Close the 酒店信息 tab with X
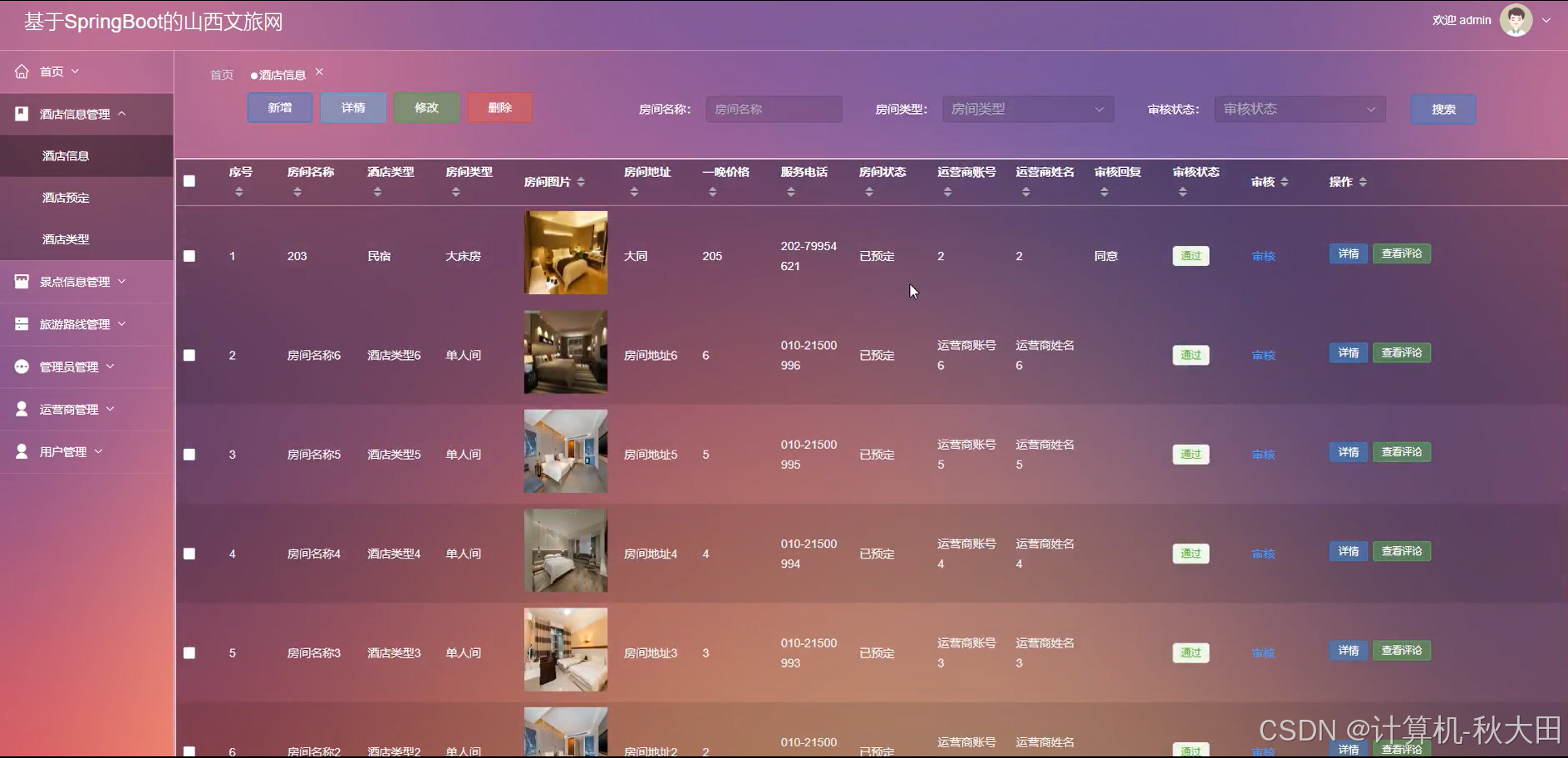1568x758 pixels. pyautogui.click(x=319, y=72)
